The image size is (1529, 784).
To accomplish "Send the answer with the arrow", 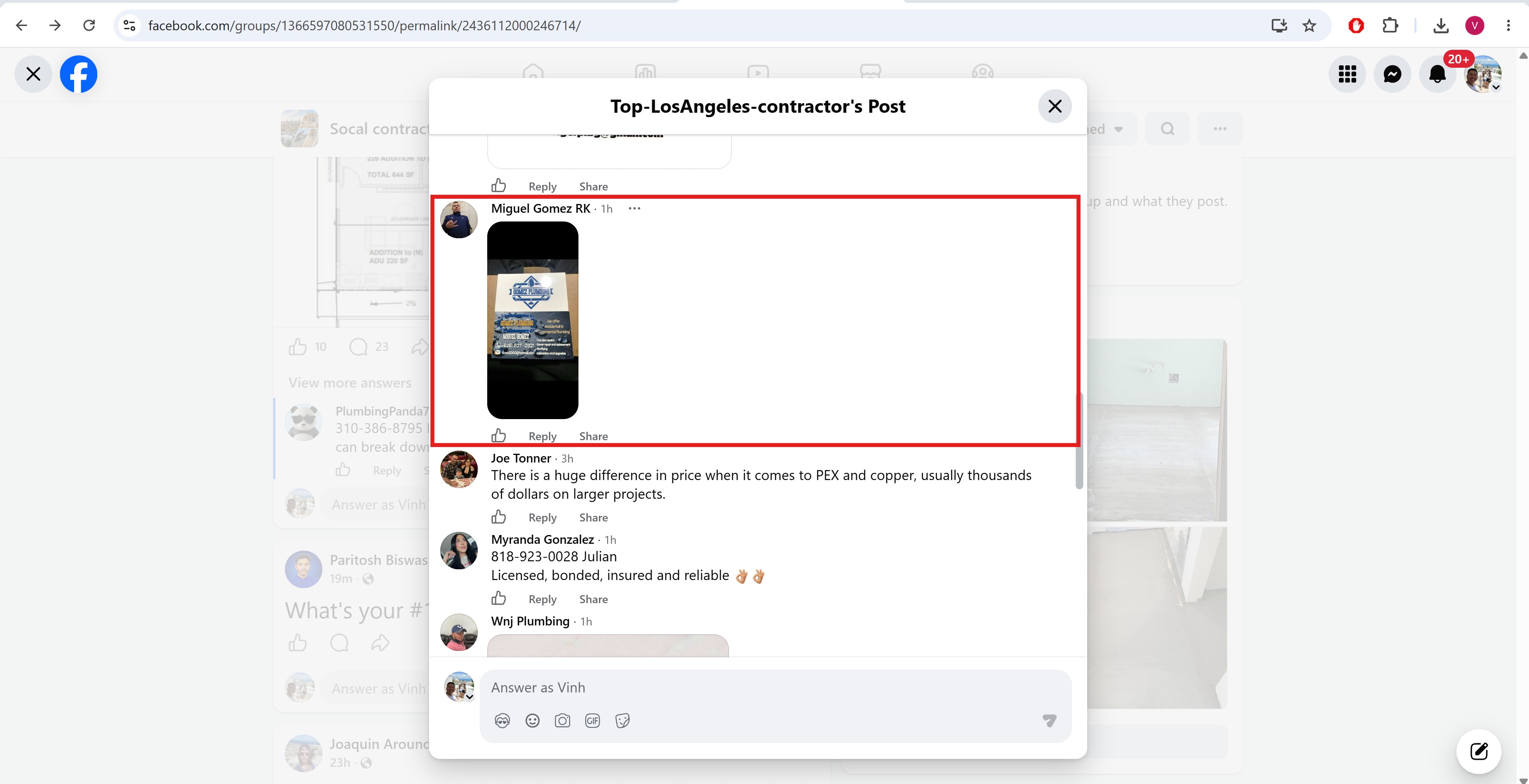I will (x=1049, y=721).
